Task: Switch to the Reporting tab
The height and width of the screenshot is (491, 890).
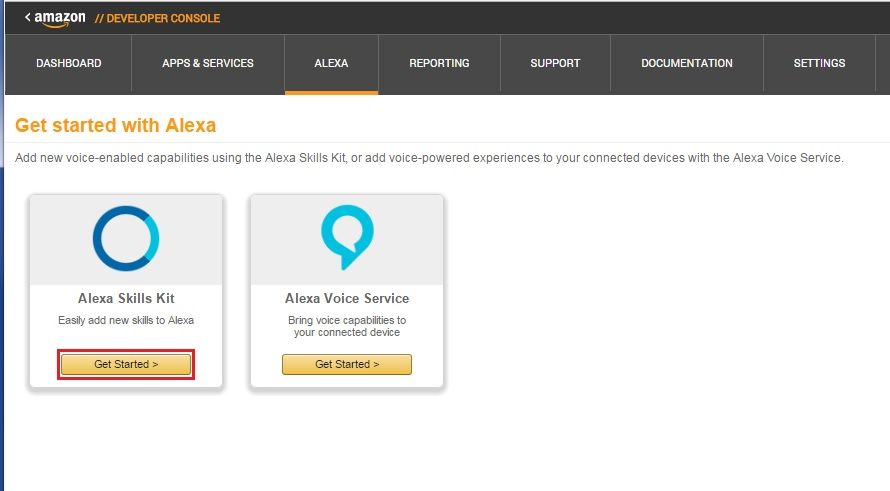Action: pyautogui.click(x=439, y=63)
